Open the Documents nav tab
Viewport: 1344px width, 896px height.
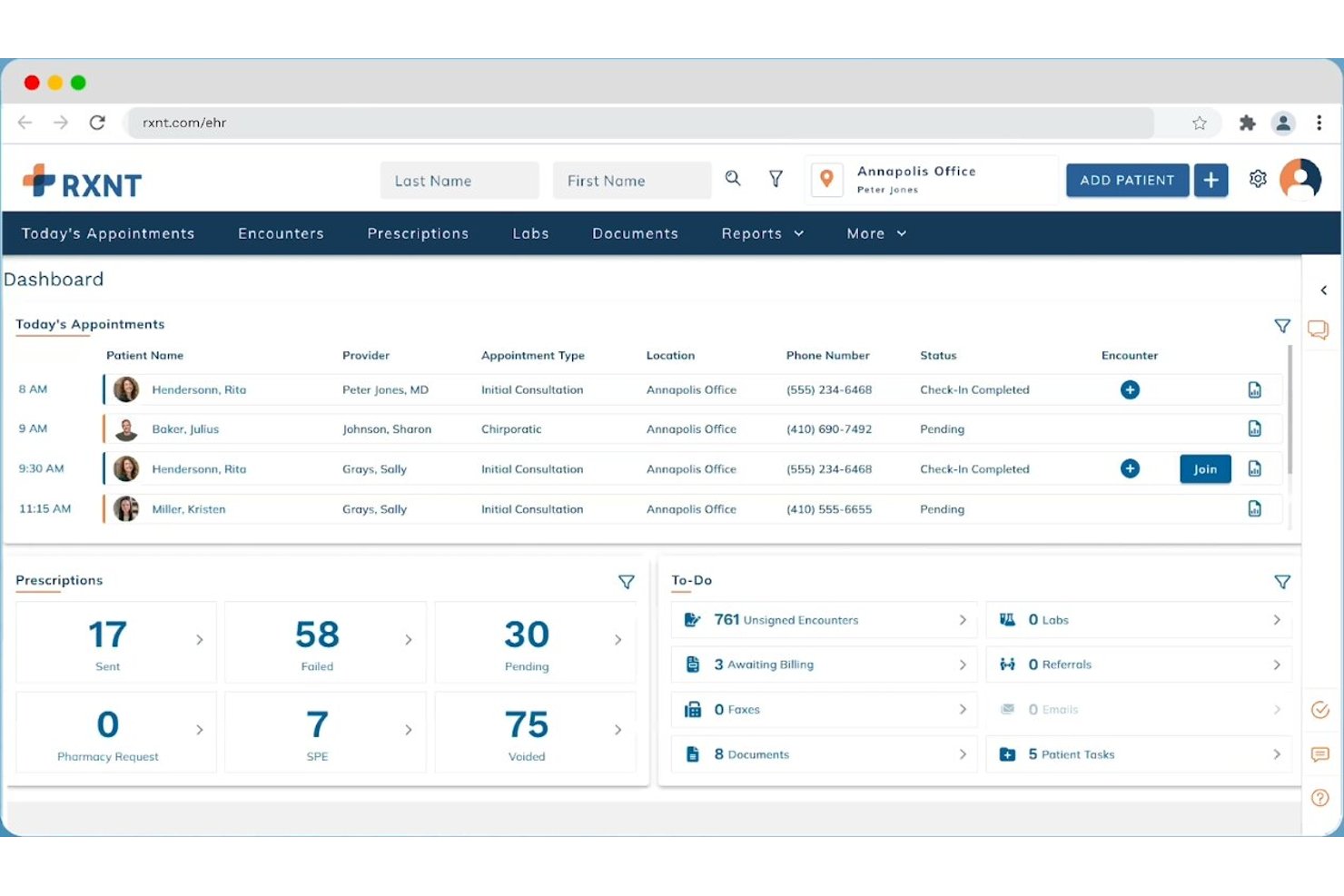635,233
